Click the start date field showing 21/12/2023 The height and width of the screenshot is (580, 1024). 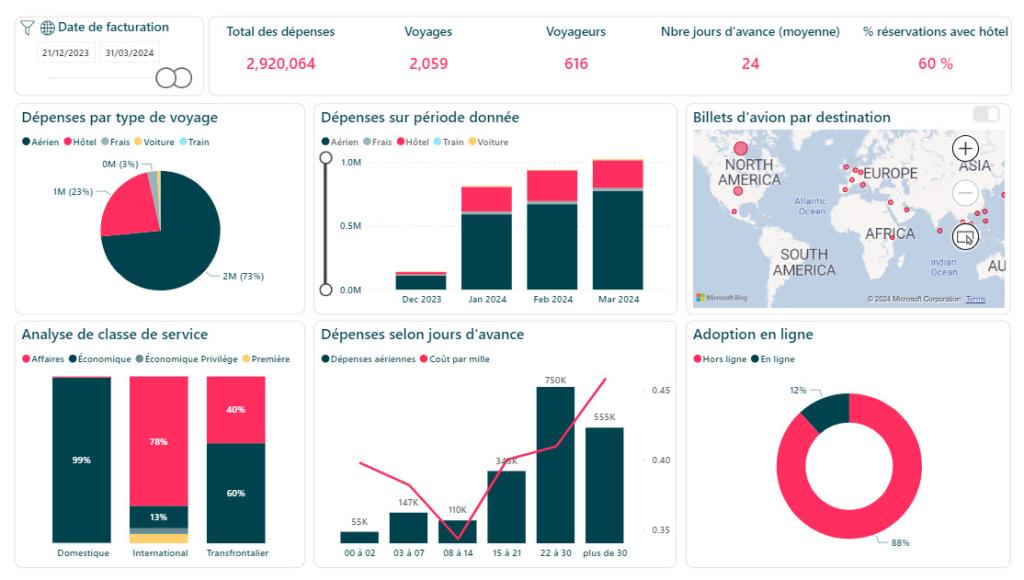[66, 53]
